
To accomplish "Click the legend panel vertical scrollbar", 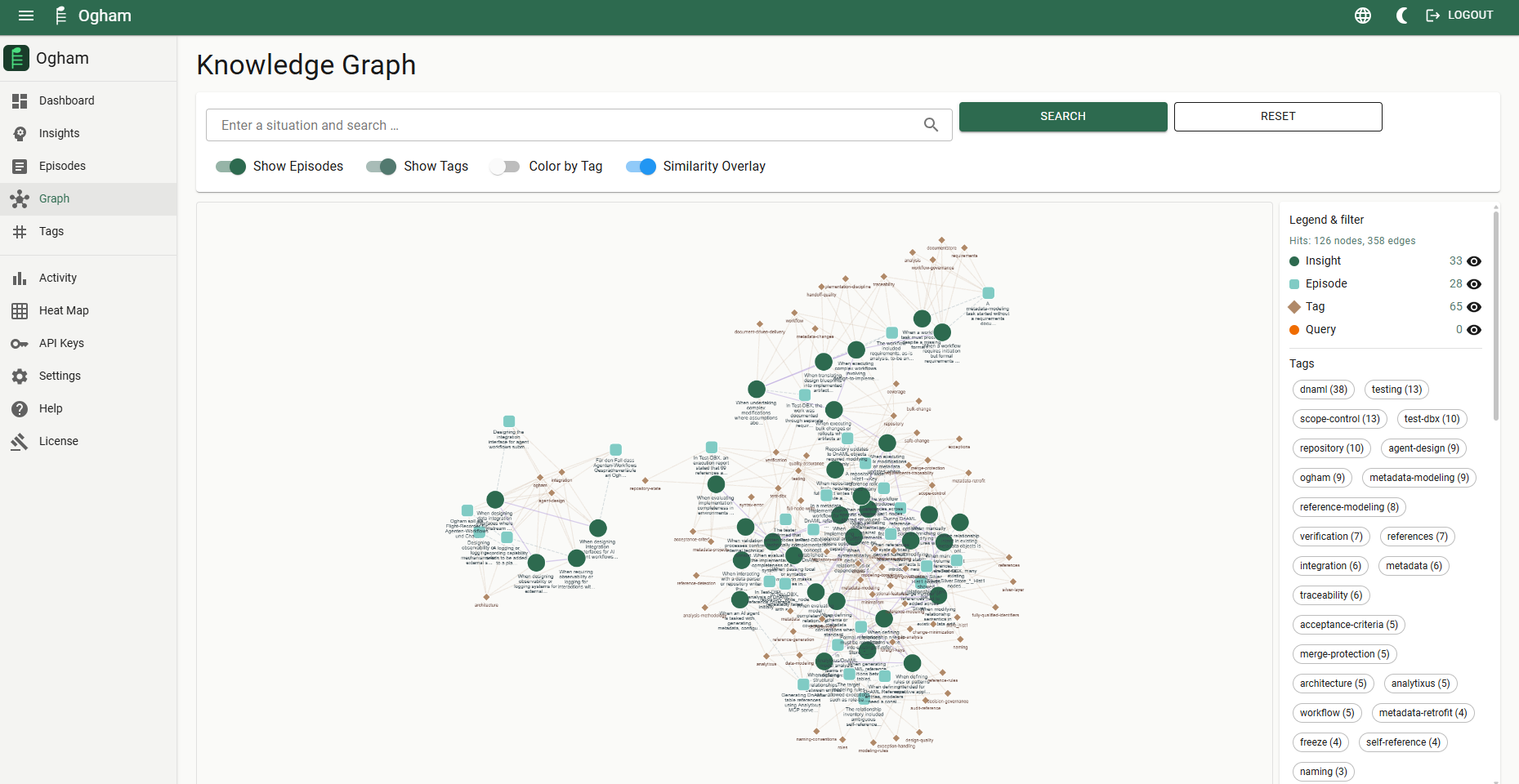I will click(1496, 314).
